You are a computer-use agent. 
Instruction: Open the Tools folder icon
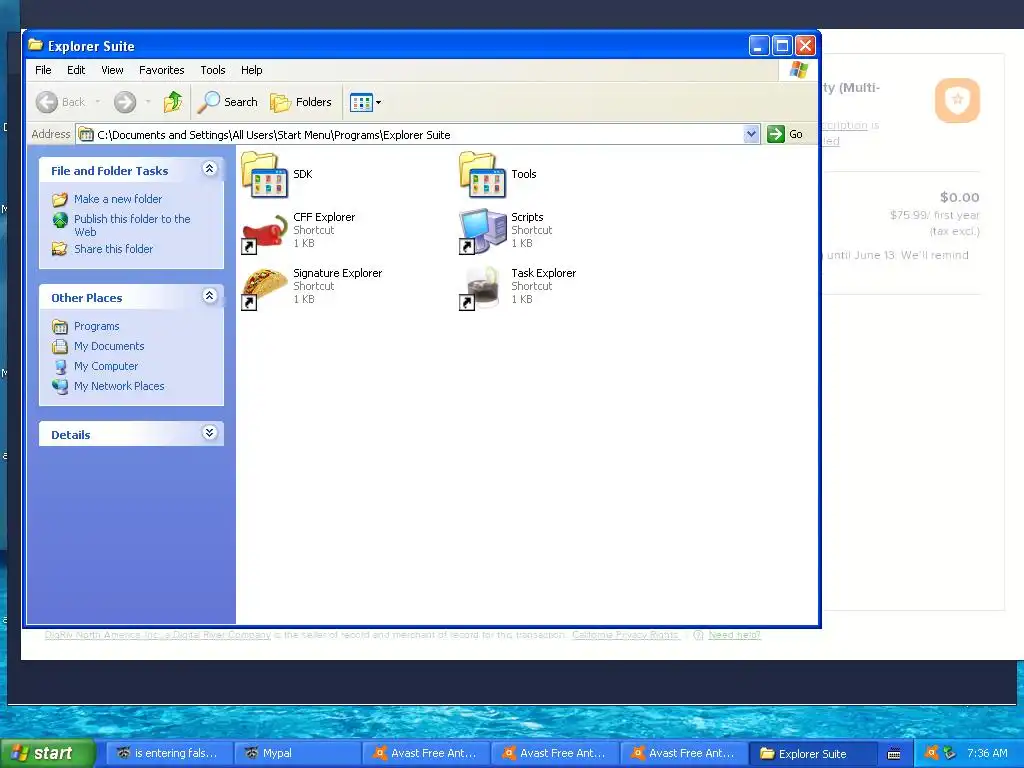point(483,174)
